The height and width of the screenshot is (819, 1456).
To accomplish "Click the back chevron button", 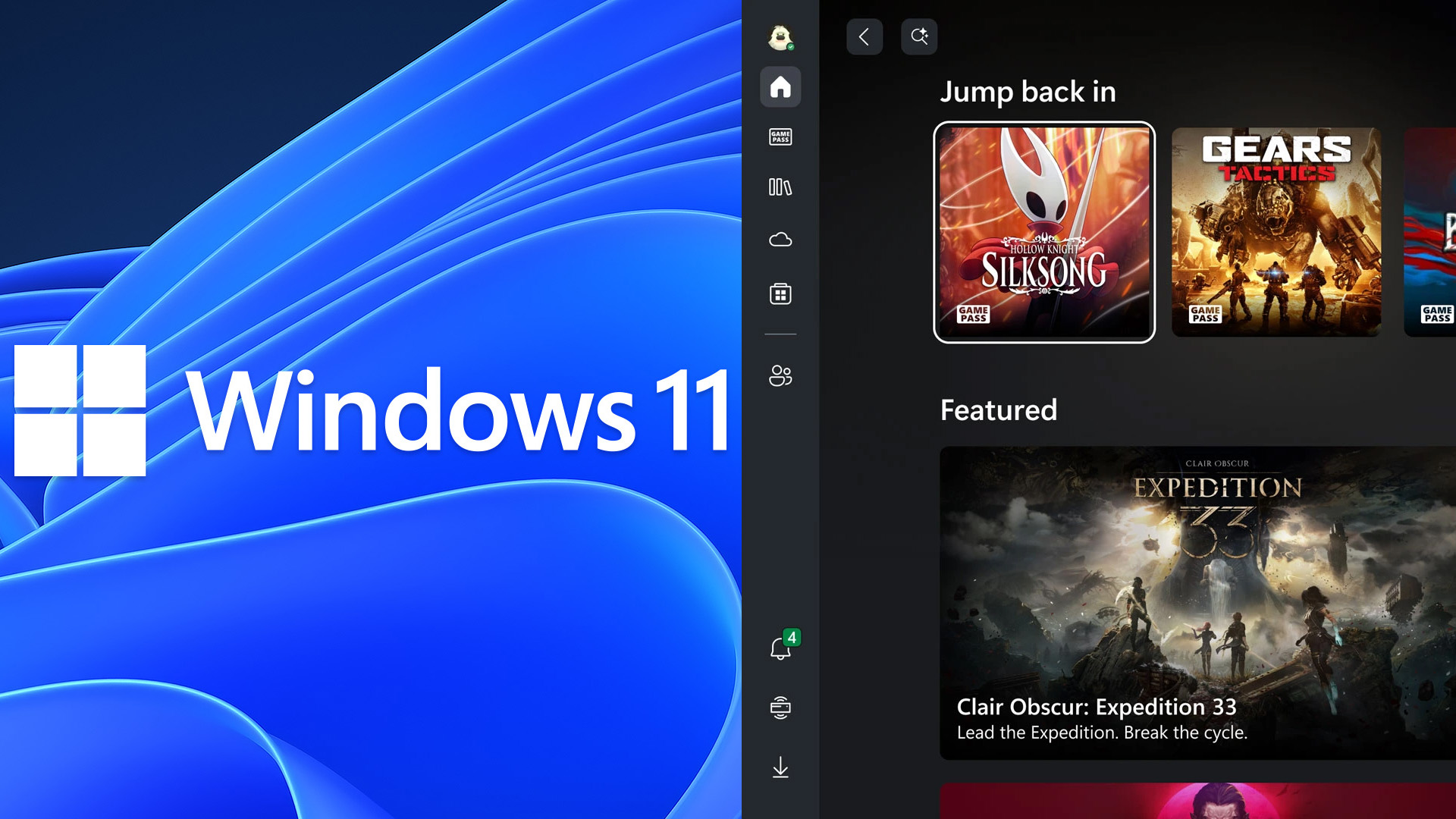I will point(864,36).
